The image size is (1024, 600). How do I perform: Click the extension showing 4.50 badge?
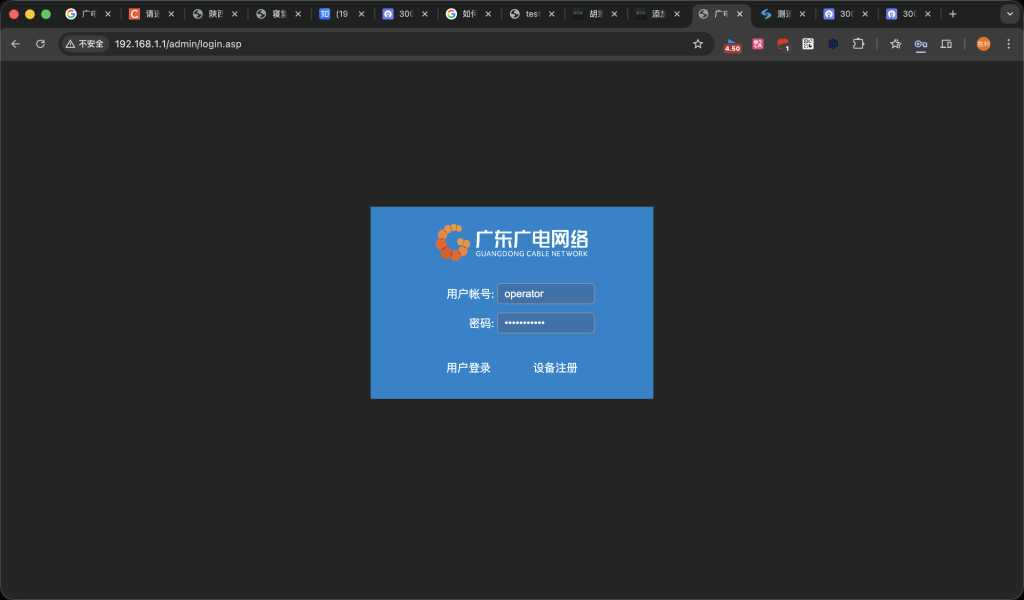click(732, 44)
